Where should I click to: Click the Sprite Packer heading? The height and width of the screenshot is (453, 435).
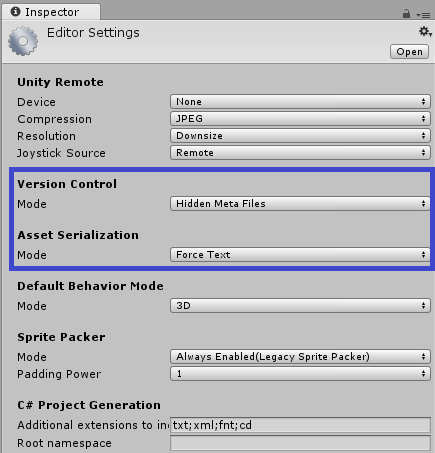tap(61, 337)
